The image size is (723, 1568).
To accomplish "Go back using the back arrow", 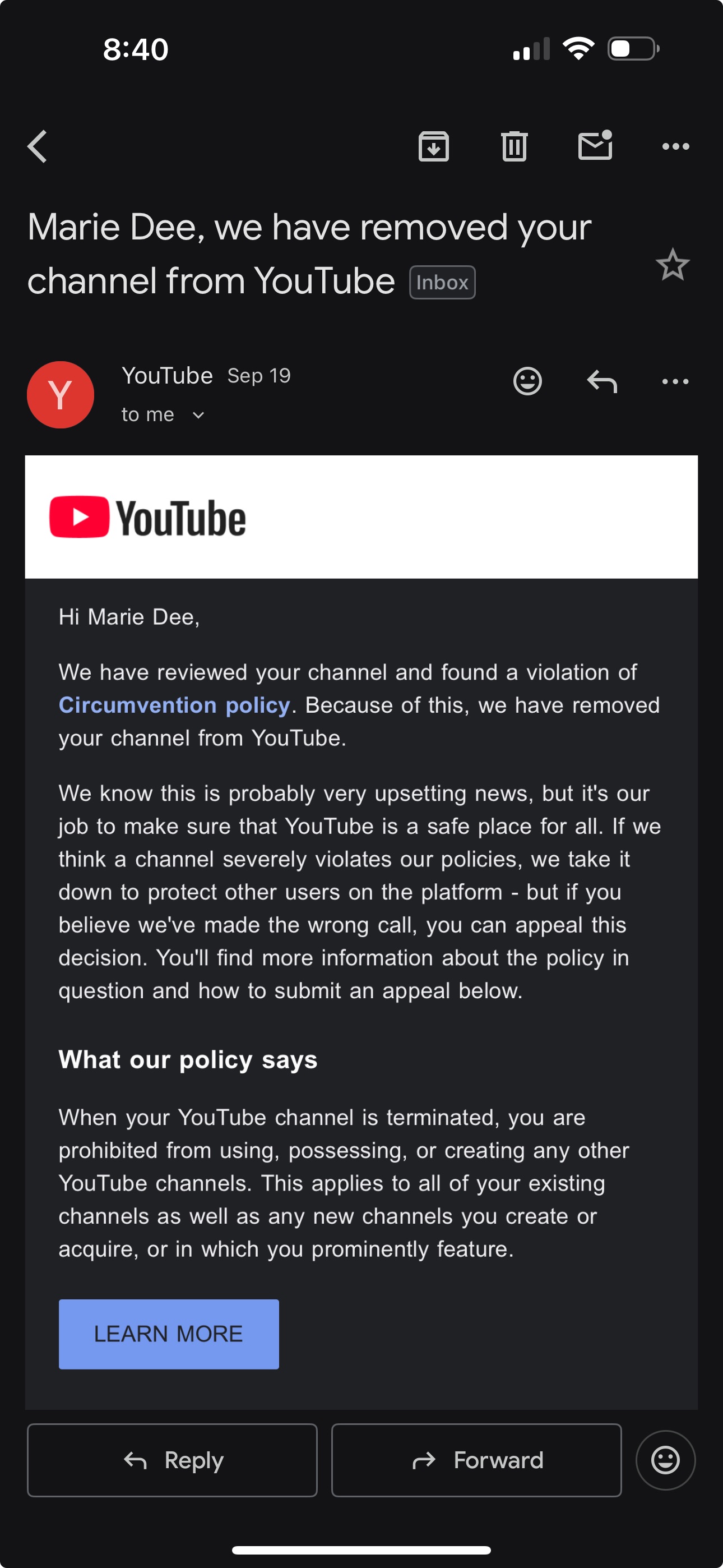I will click(x=38, y=147).
